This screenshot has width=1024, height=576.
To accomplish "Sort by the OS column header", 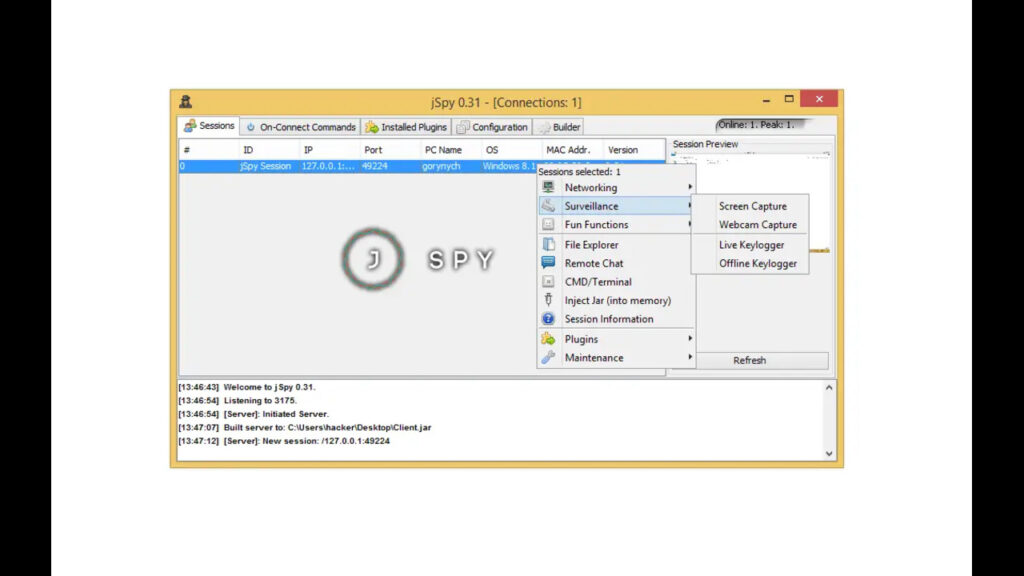I will (511, 150).
